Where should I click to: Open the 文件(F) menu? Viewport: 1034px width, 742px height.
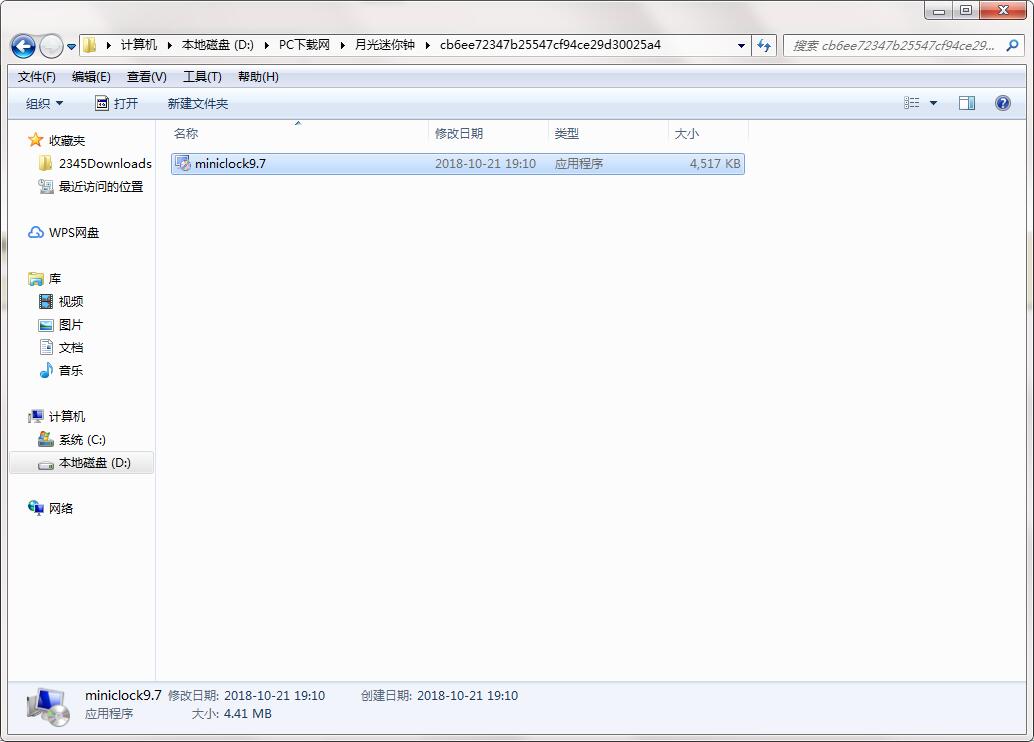[x=37, y=77]
